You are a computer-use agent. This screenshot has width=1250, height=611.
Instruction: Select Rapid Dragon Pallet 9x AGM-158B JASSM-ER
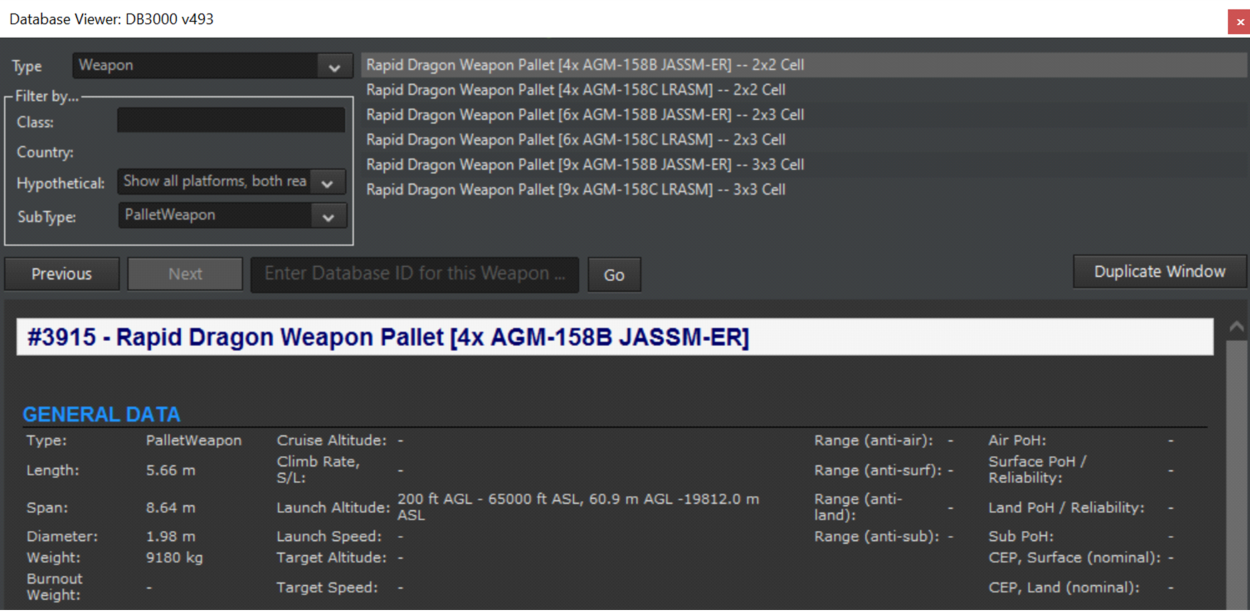[x=585, y=165]
